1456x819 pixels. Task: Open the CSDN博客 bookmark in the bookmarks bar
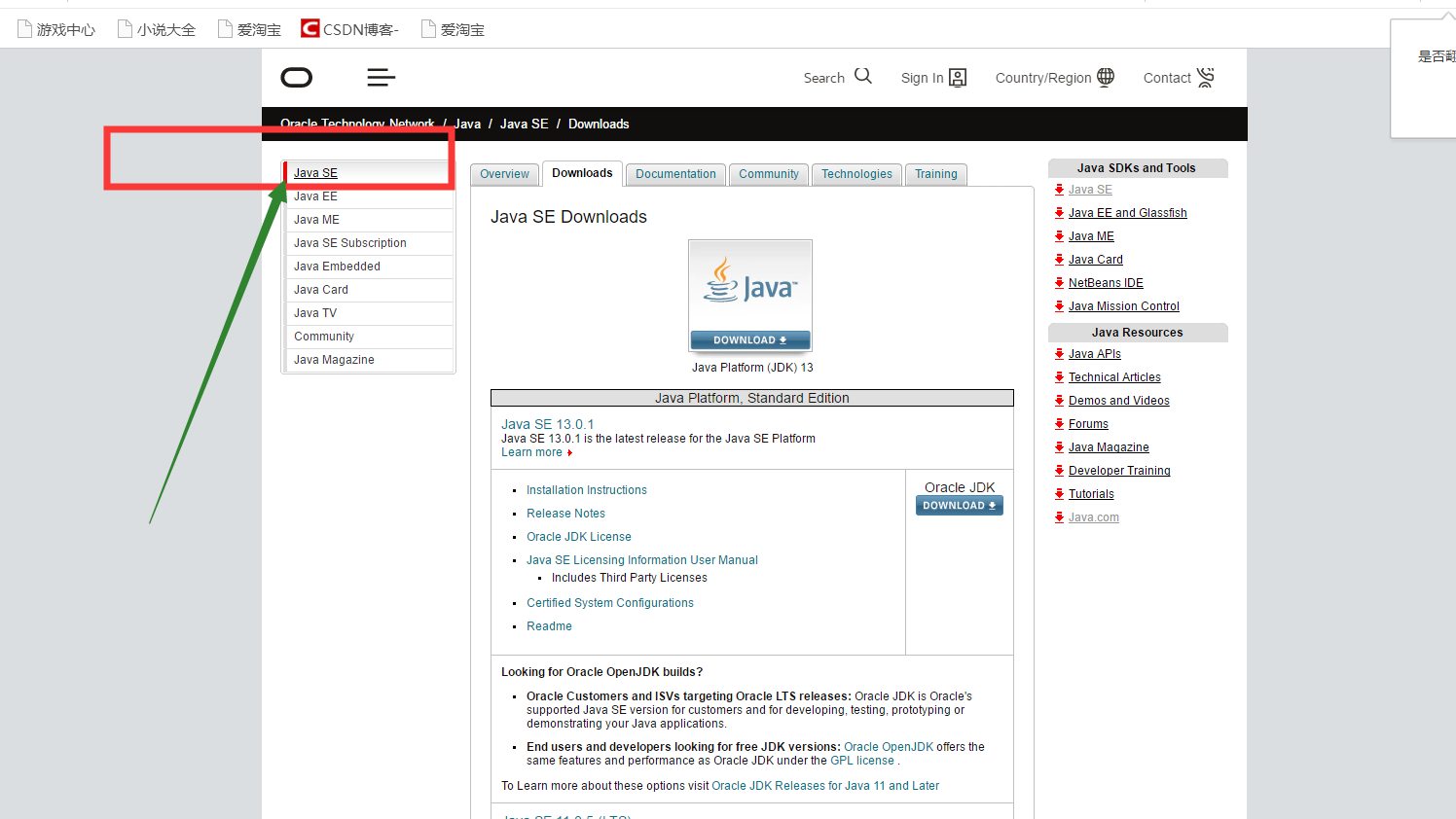pos(348,28)
